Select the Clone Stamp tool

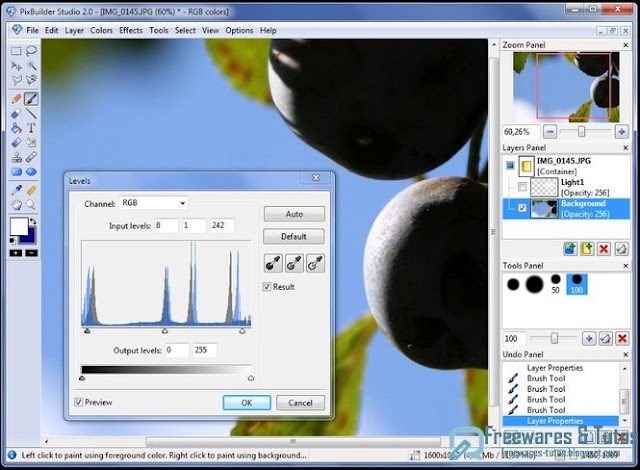coord(16,157)
